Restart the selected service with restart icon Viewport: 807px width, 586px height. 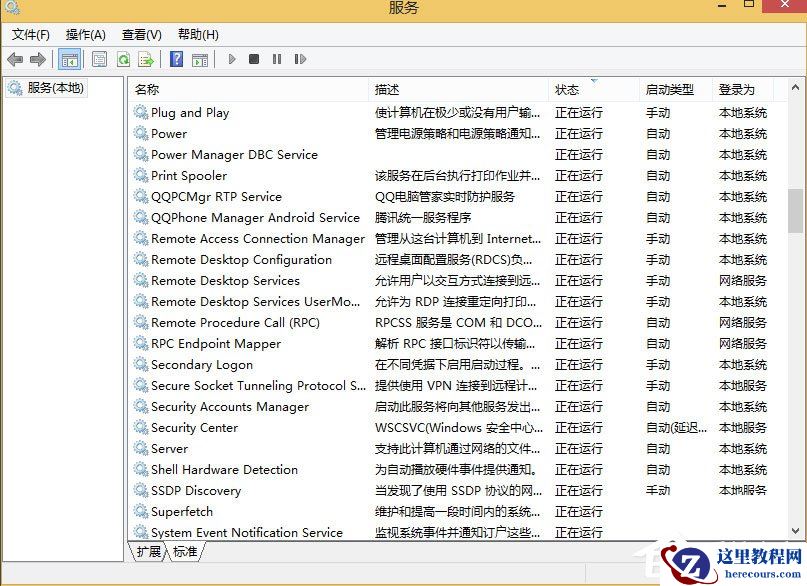[x=299, y=59]
